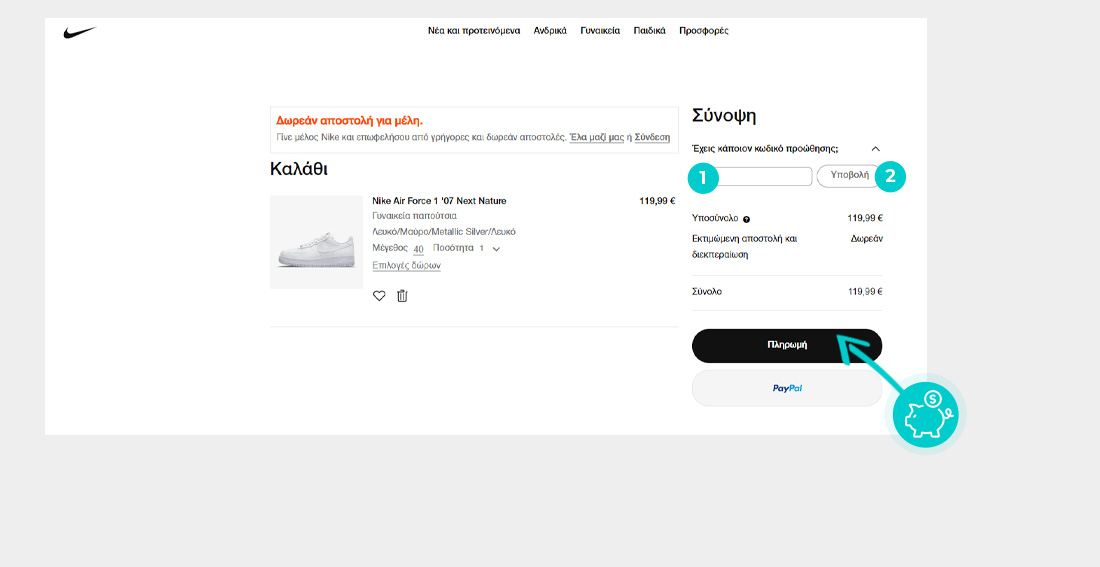Click the help icon beside Υποσύνολο
The width and height of the screenshot is (1100, 567).
(747, 219)
